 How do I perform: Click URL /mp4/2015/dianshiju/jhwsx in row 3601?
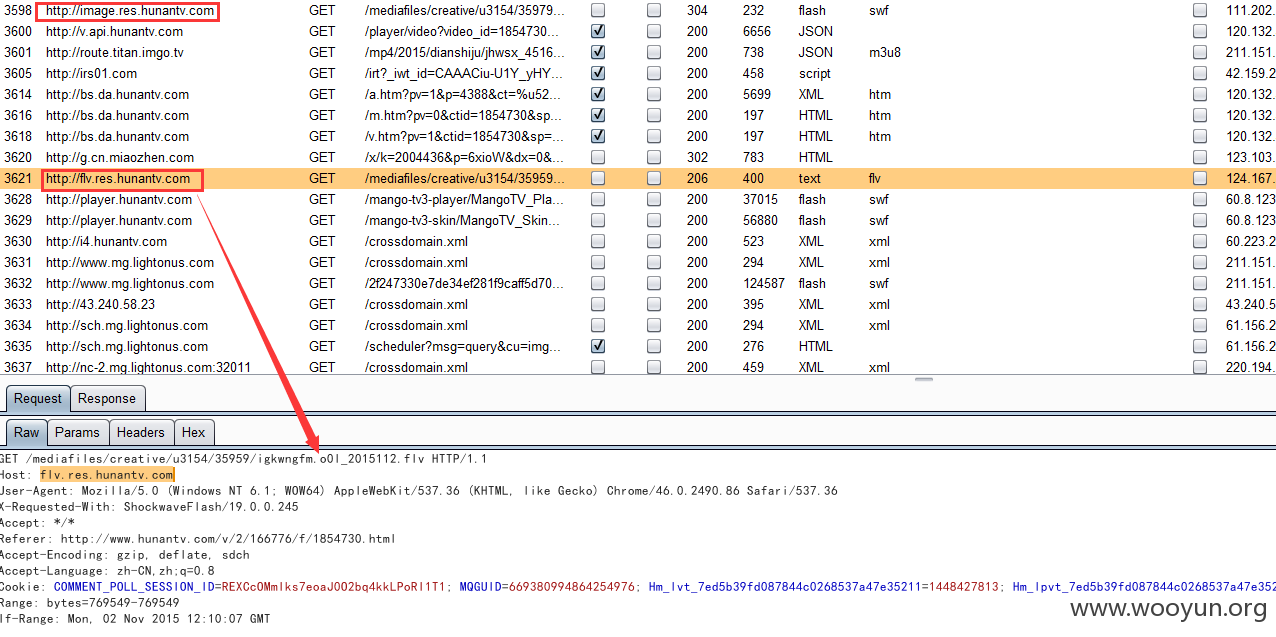pyautogui.click(x=463, y=53)
